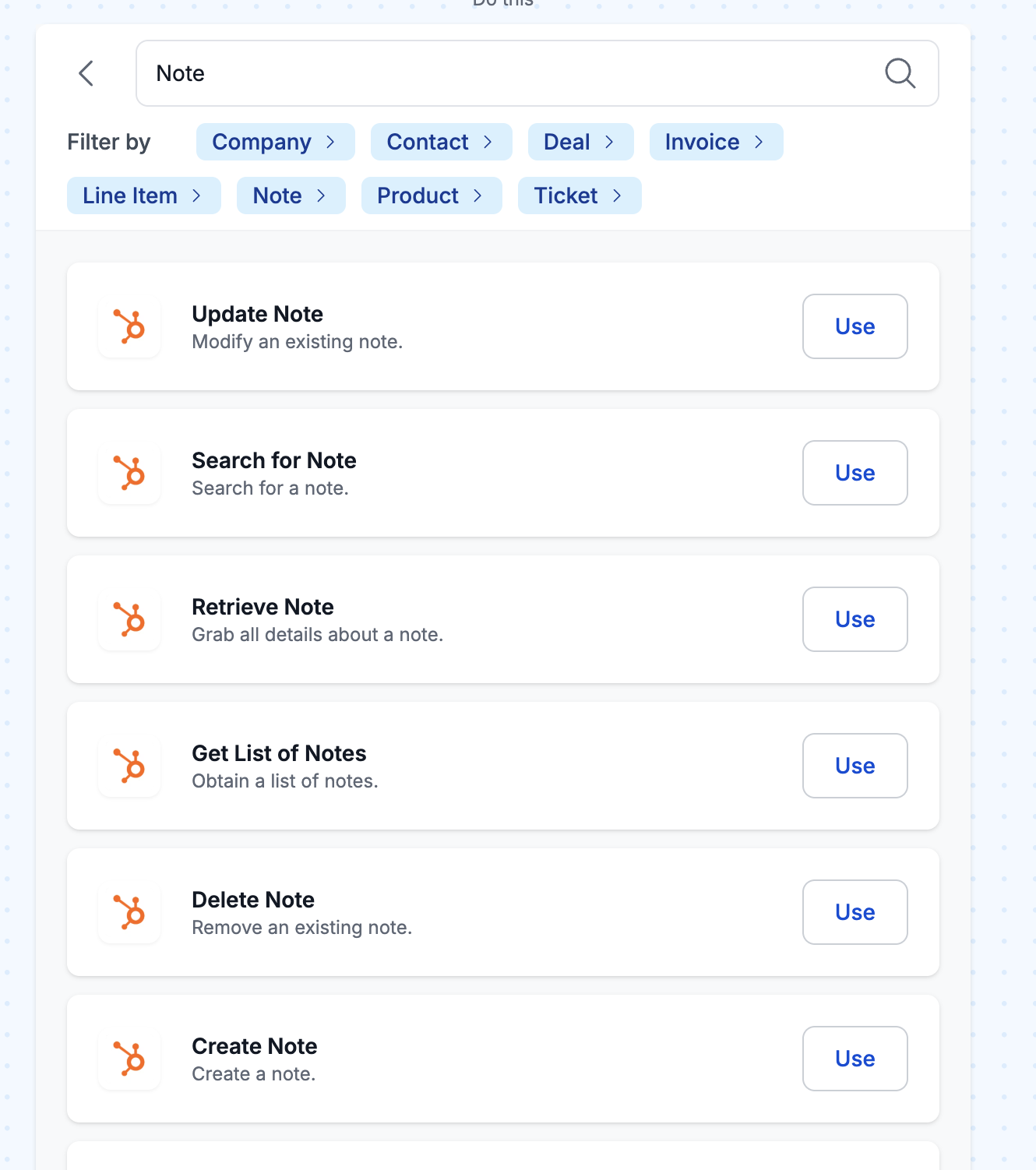Filter by Note chip
Image resolution: width=1036 pixels, height=1170 pixels.
[x=291, y=196]
